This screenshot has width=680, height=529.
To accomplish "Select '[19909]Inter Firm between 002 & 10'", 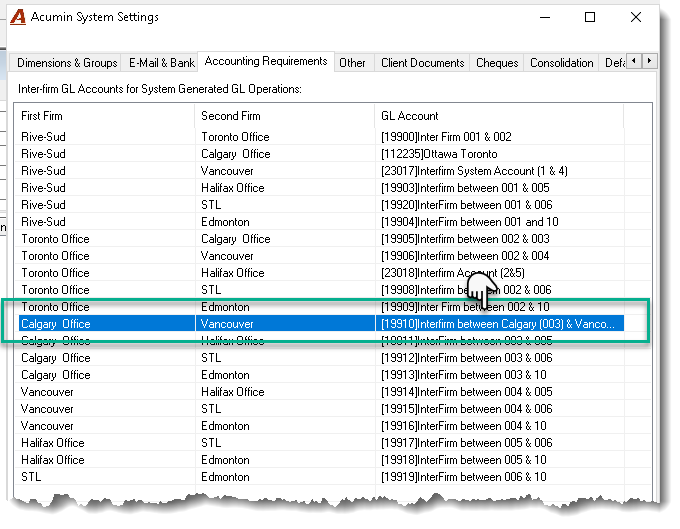I will pyautogui.click(x=465, y=307).
